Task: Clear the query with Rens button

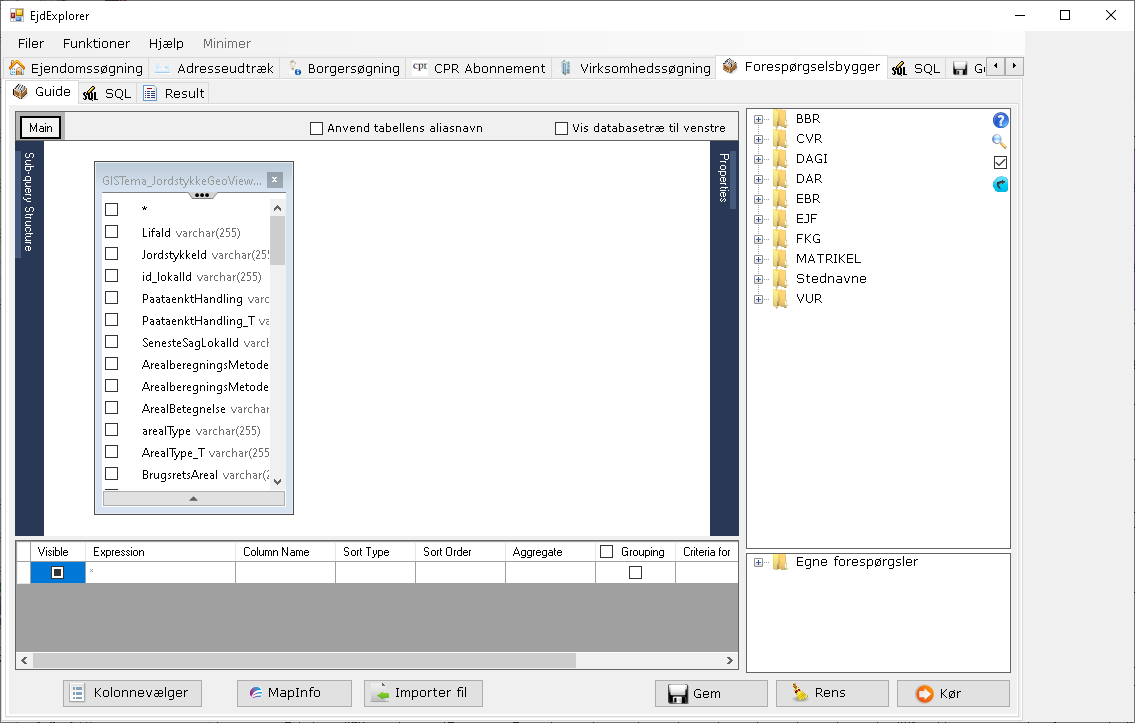Action: pyautogui.click(x=832, y=693)
